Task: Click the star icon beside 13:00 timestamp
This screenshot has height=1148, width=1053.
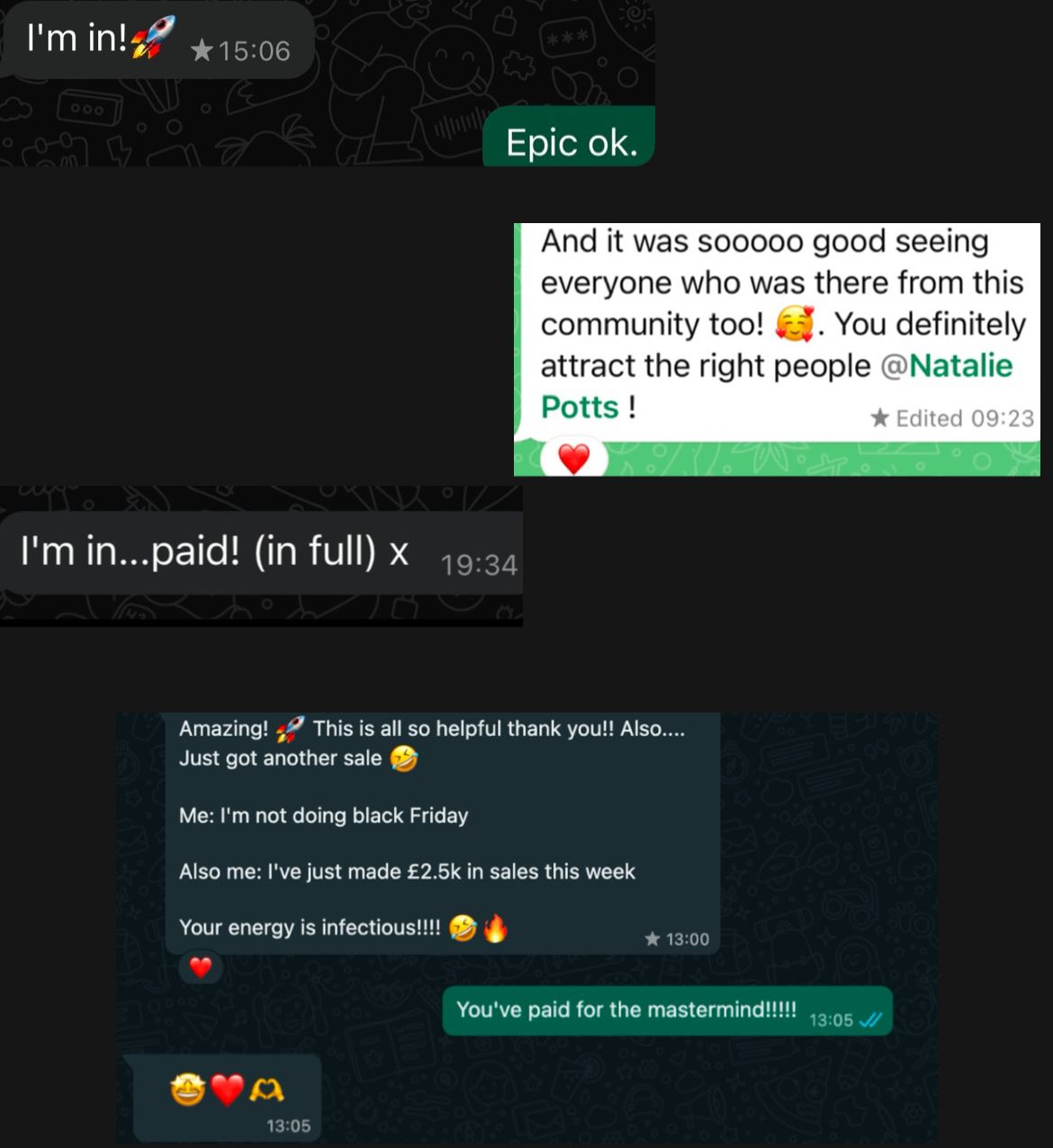Action: (x=652, y=938)
